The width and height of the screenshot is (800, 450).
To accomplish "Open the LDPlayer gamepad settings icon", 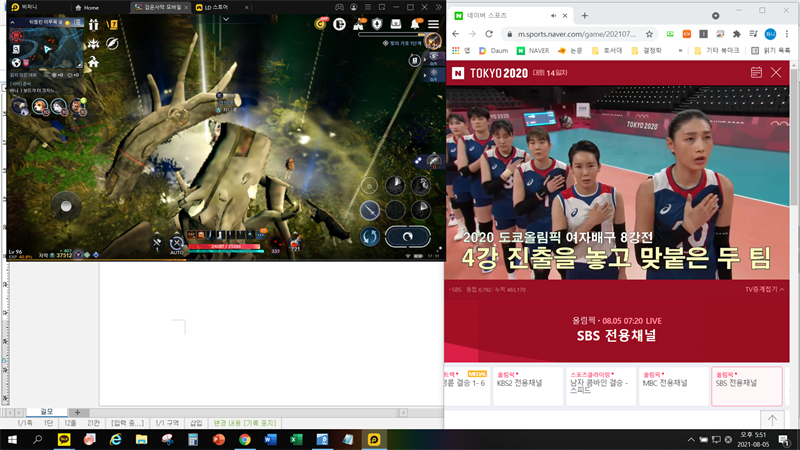I will [x=339, y=7].
